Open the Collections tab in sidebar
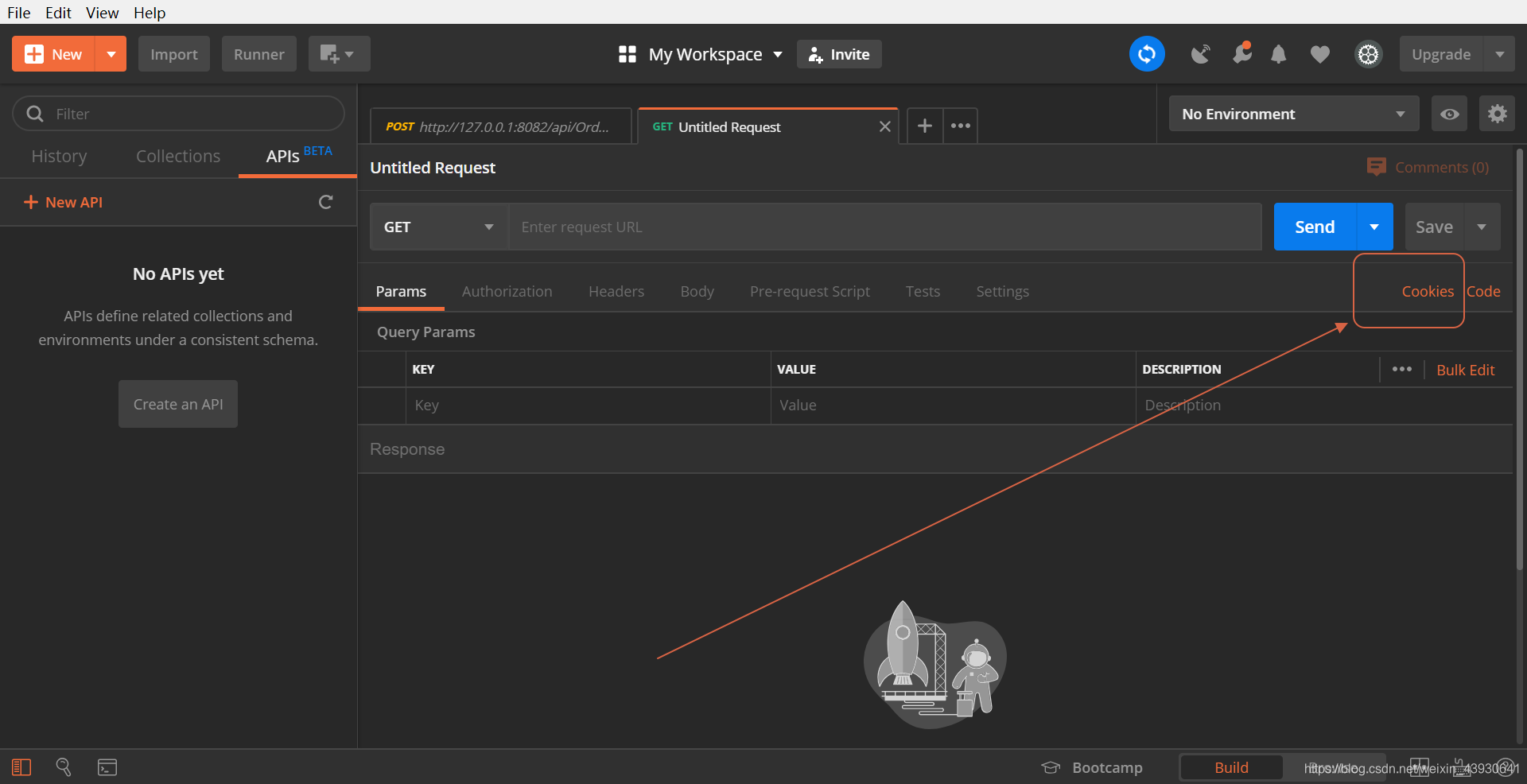The image size is (1527, 784). pos(178,157)
